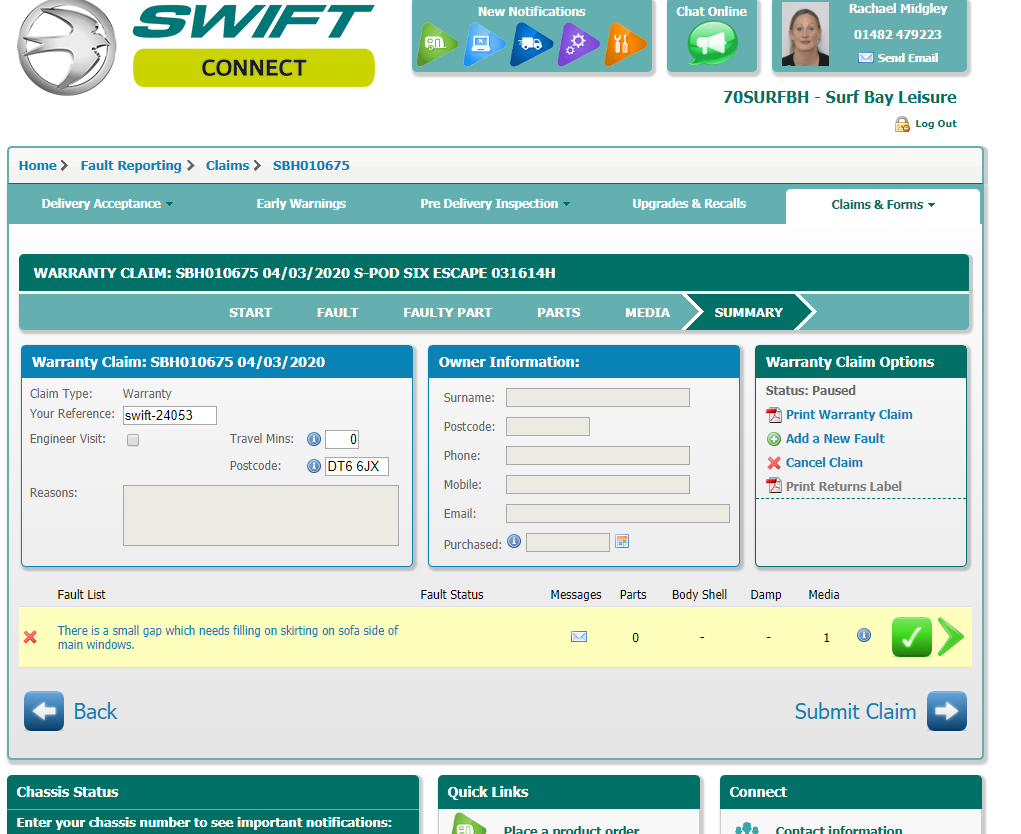
Task: Select the SUMMARY claim step
Action: (748, 313)
